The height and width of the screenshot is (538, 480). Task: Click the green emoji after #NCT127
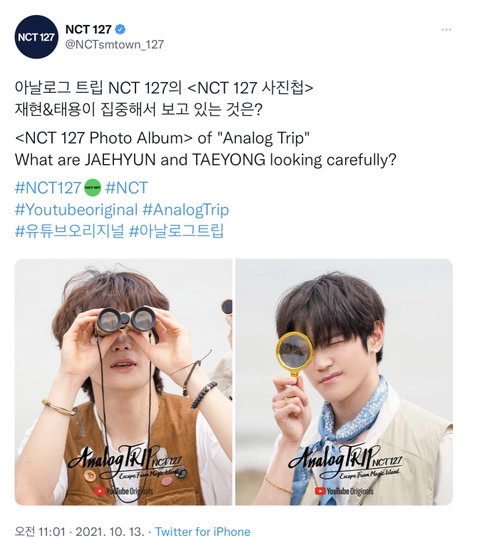point(93,188)
